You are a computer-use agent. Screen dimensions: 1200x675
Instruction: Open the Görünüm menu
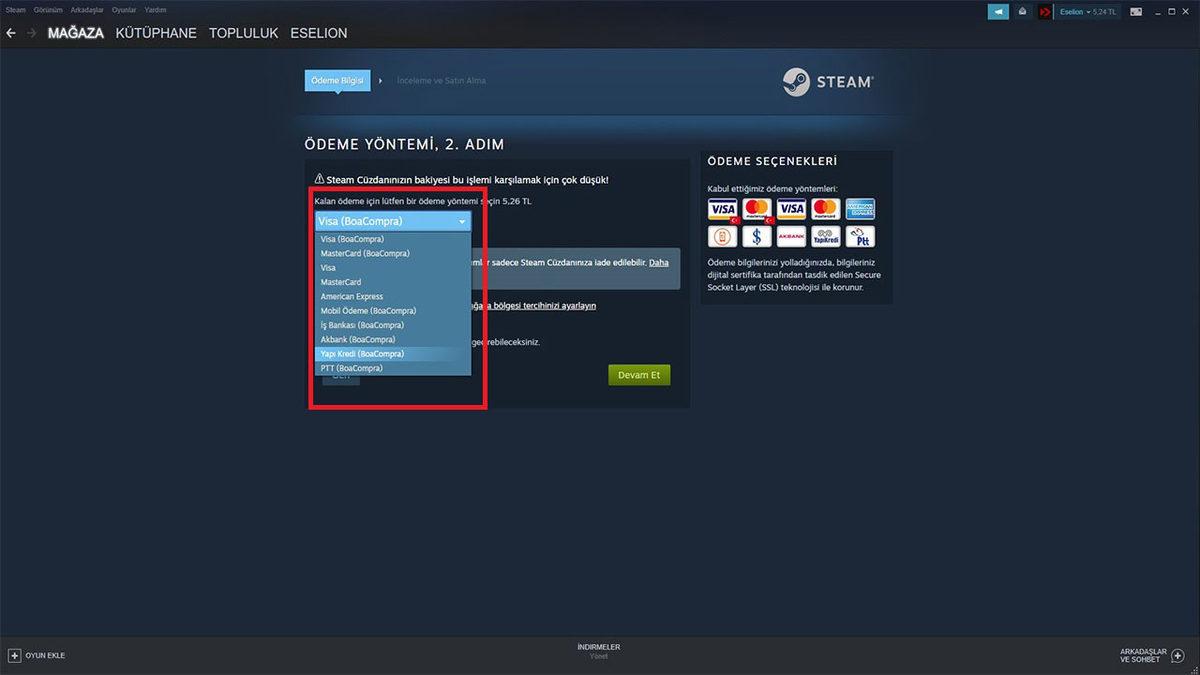tap(48, 9)
